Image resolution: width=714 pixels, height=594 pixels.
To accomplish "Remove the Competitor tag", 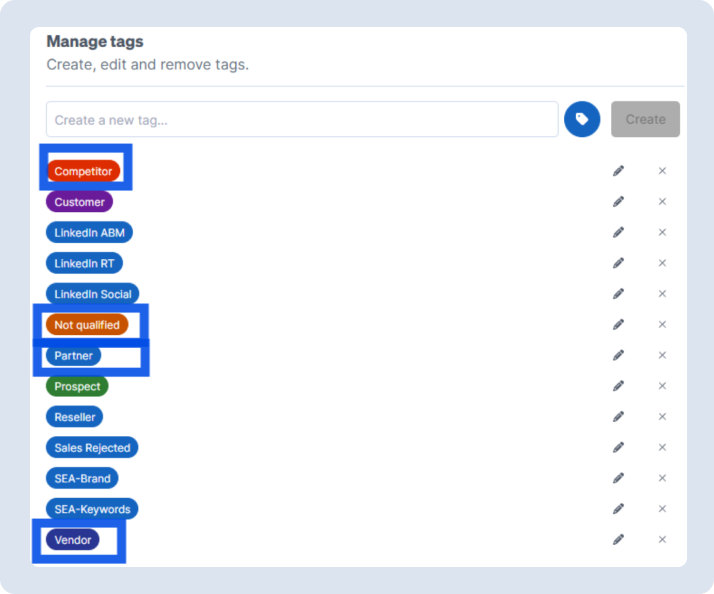I will click(662, 171).
